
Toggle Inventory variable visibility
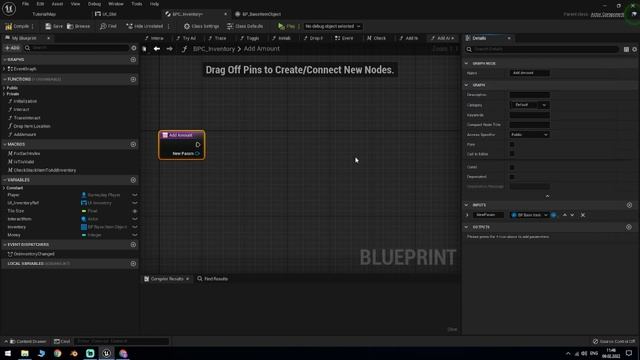[x=135, y=227]
